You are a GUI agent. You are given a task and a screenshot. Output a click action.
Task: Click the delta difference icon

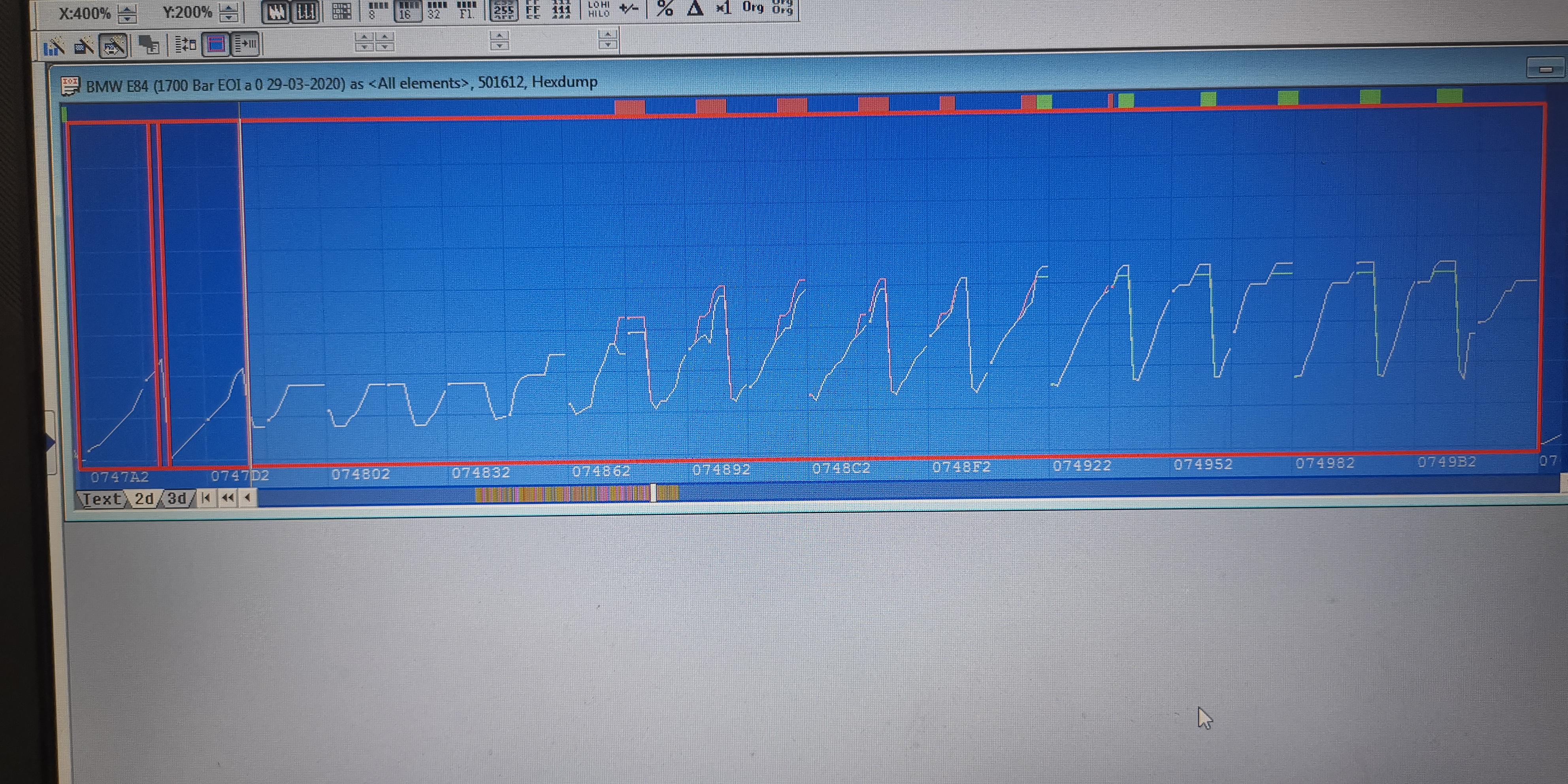click(x=695, y=9)
